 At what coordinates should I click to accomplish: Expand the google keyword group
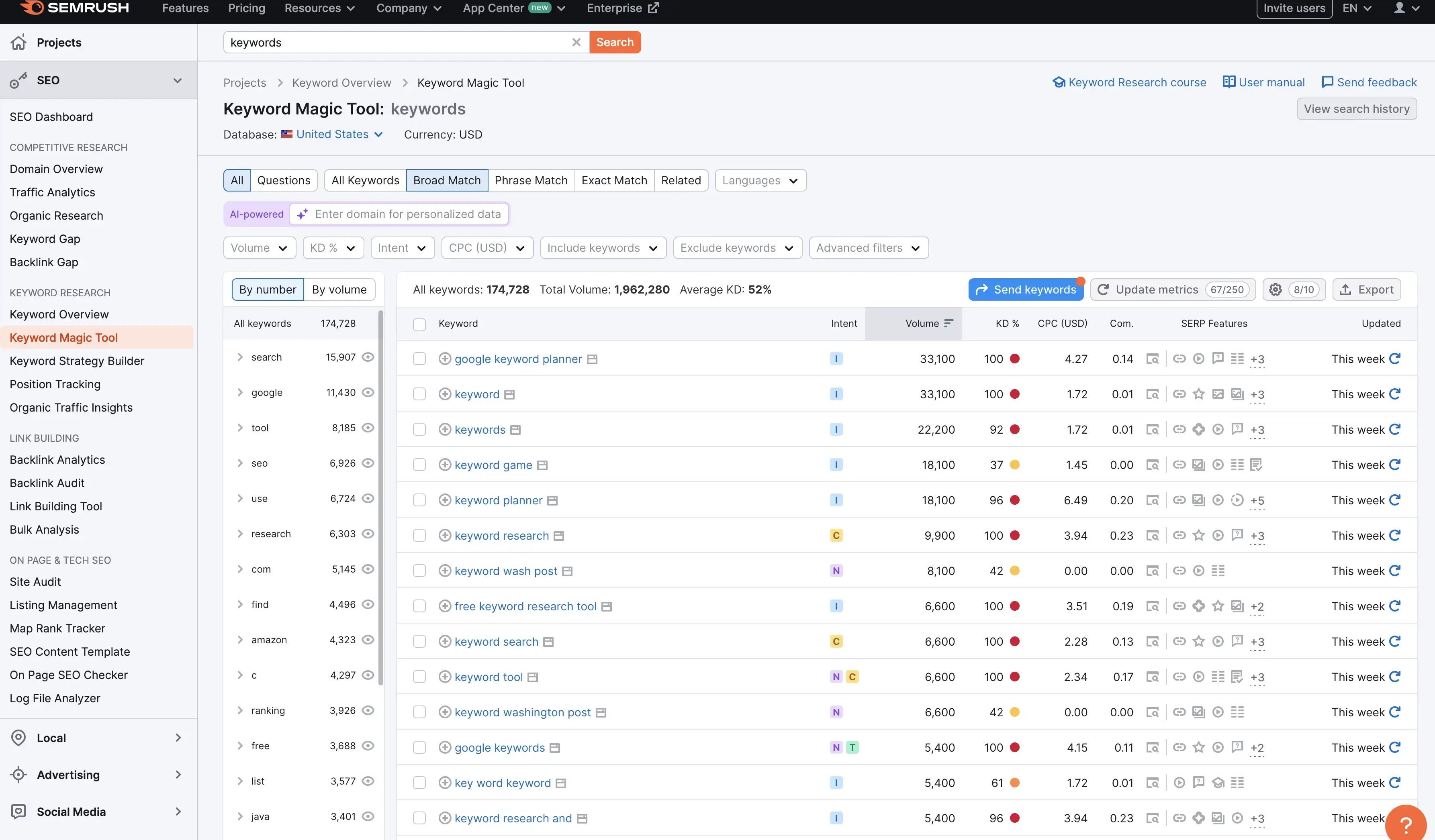(240, 392)
